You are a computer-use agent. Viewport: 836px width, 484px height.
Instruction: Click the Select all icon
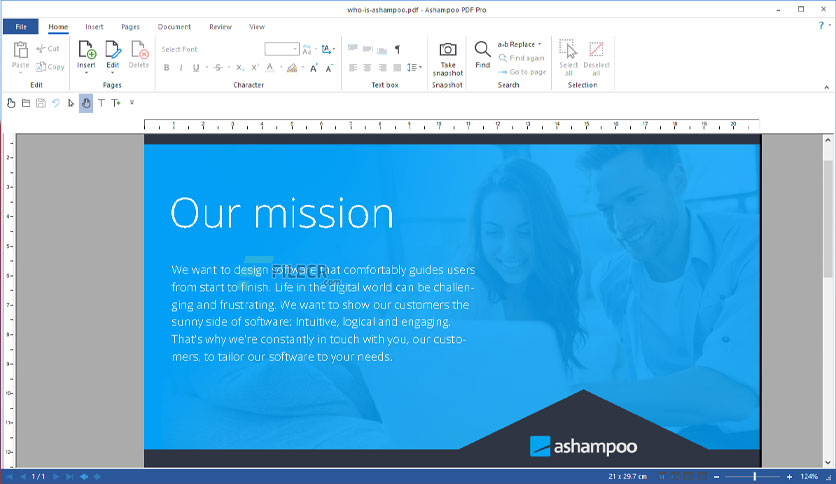[x=568, y=49]
